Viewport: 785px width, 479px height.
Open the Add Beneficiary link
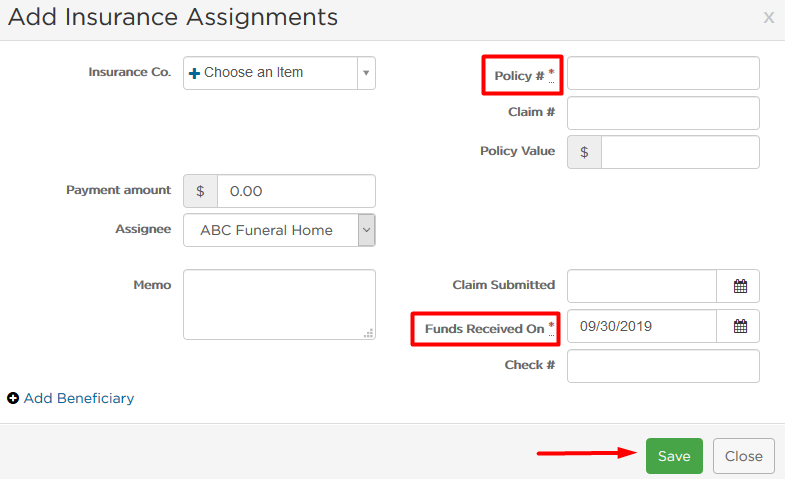click(79, 398)
